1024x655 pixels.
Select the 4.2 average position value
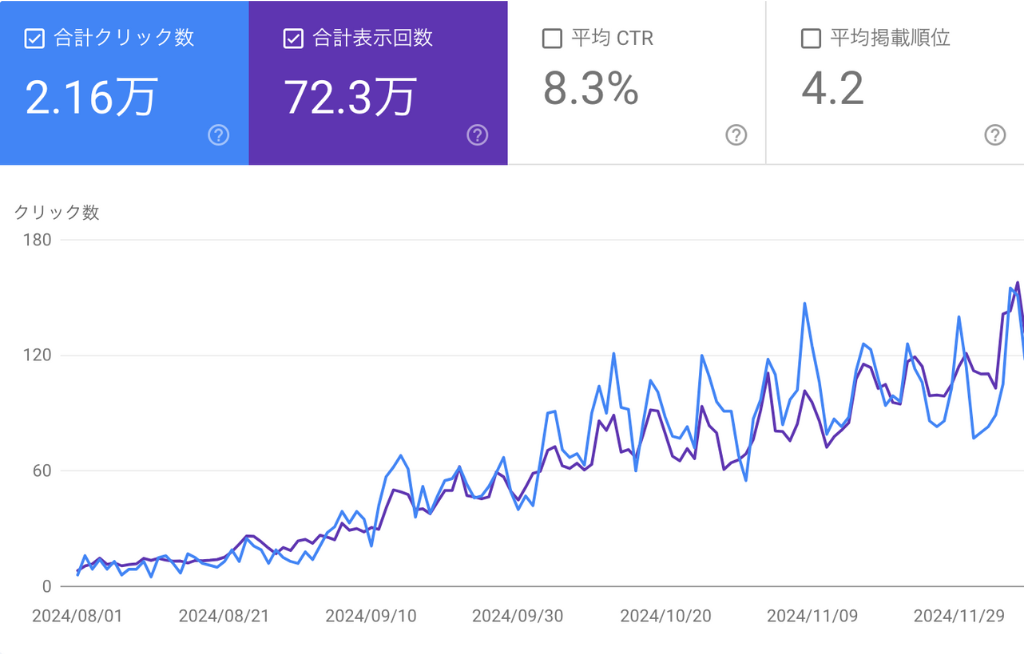(833, 89)
